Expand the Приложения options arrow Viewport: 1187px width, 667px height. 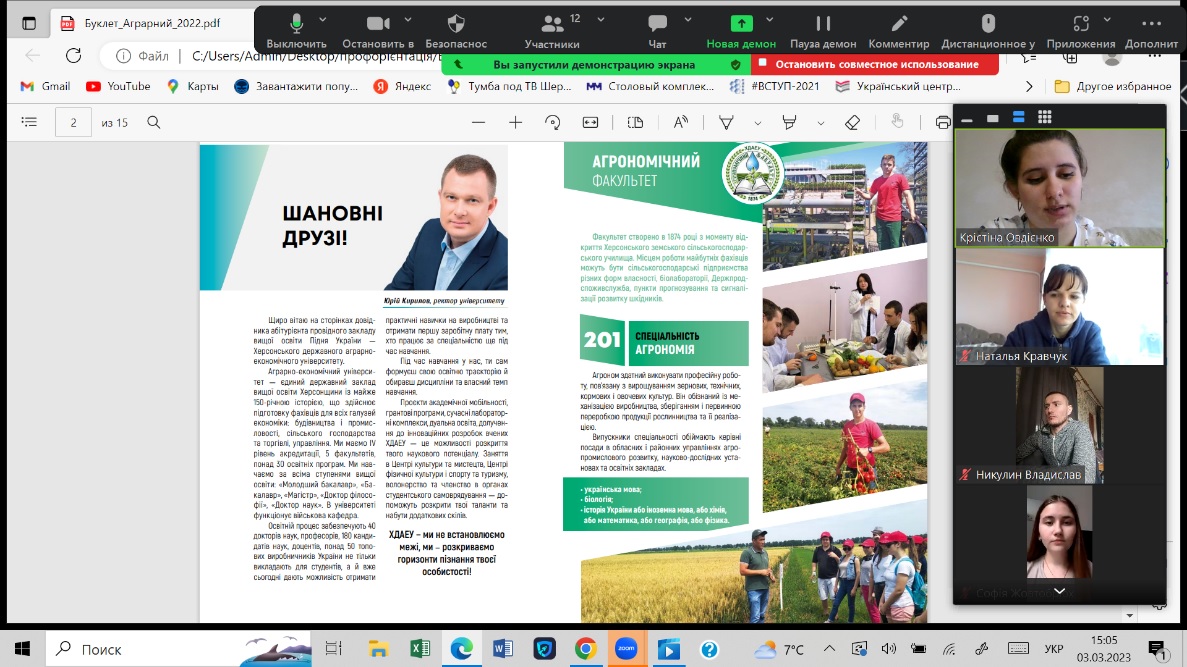pyautogui.click(x=1107, y=20)
